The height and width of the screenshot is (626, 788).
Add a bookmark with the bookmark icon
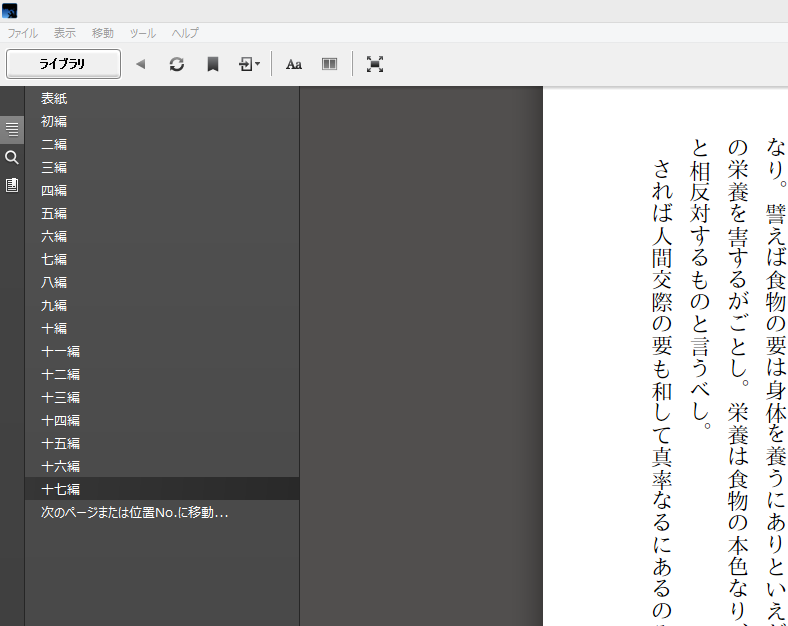pyautogui.click(x=213, y=64)
